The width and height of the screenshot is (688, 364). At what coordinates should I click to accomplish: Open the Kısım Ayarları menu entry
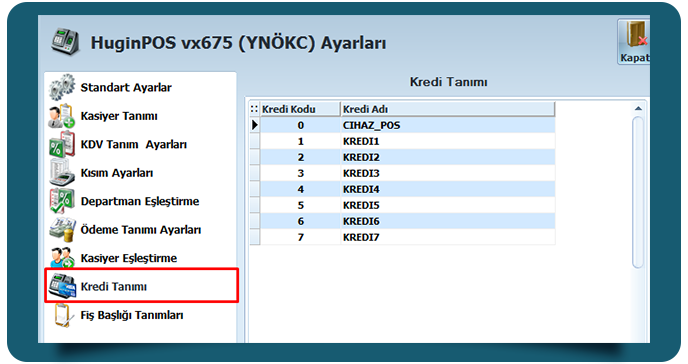(x=117, y=173)
